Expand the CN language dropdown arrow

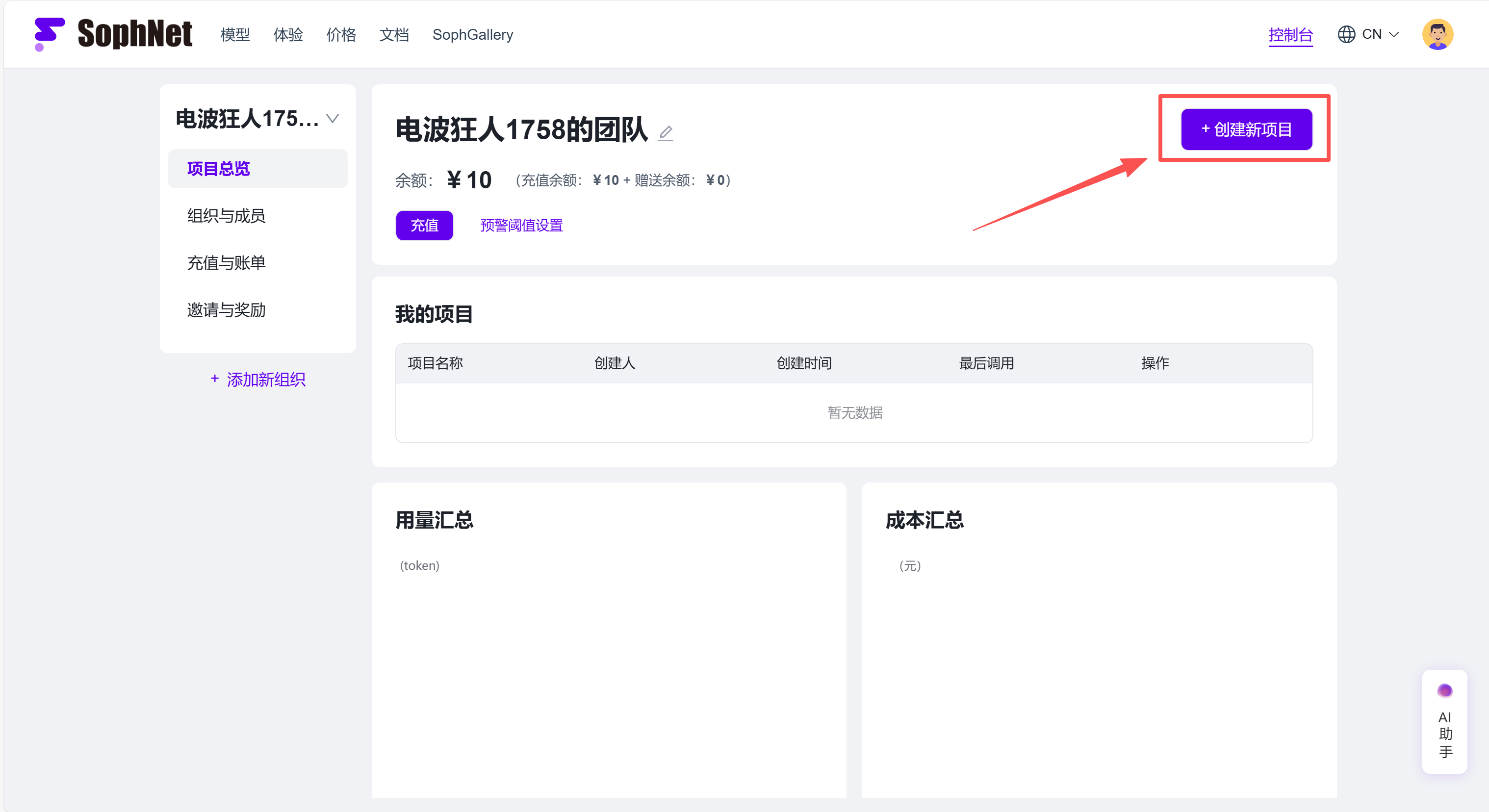[1394, 35]
